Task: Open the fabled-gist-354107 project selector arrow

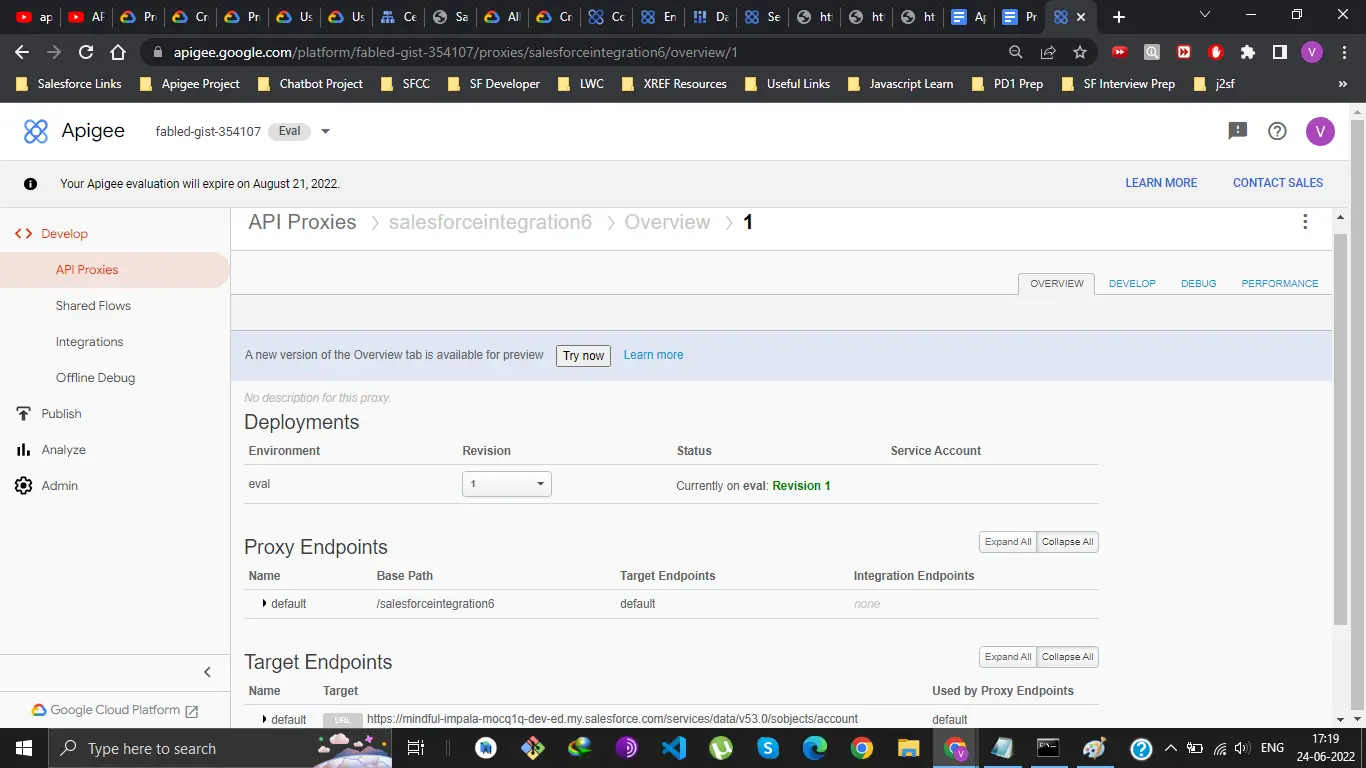Action: click(x=325, y=131)
